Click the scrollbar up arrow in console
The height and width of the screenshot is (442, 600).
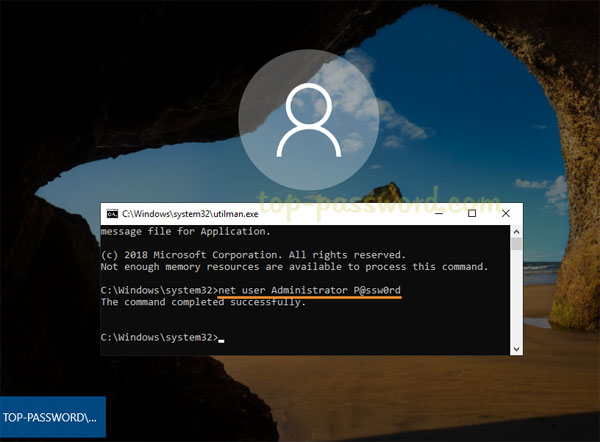click(516, 231)
